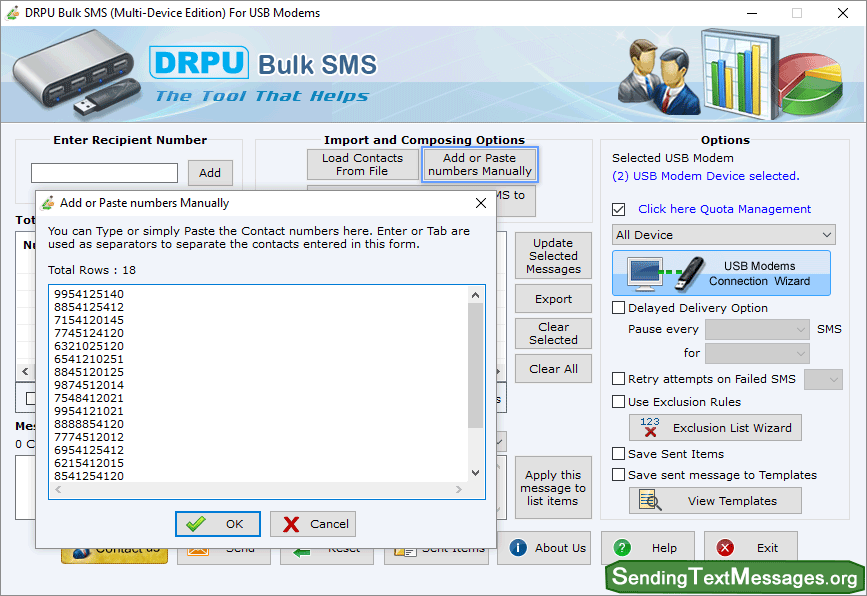Click the Exit button
The width and height of the screenshot is (867, 596).
pos(751,548)
